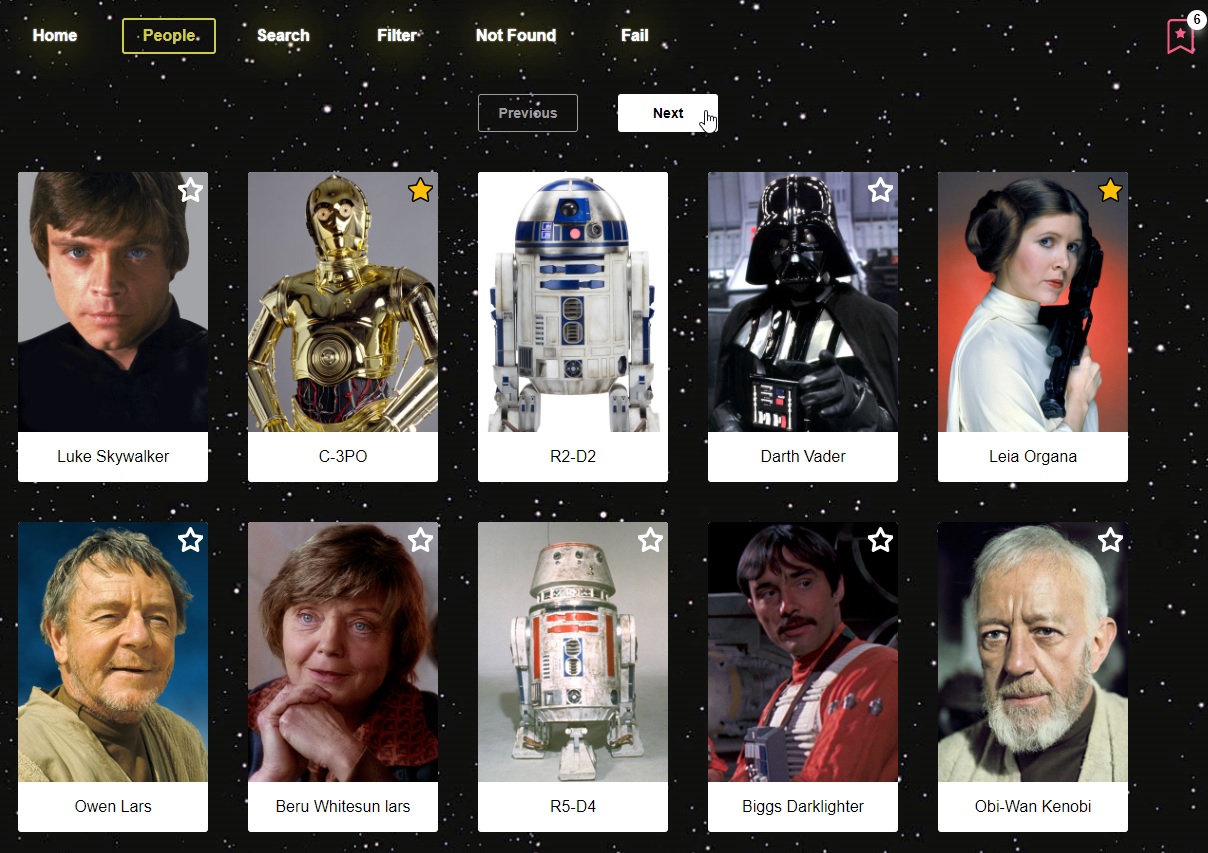
Task: Open the Filter navigation item
Action: 396,35
